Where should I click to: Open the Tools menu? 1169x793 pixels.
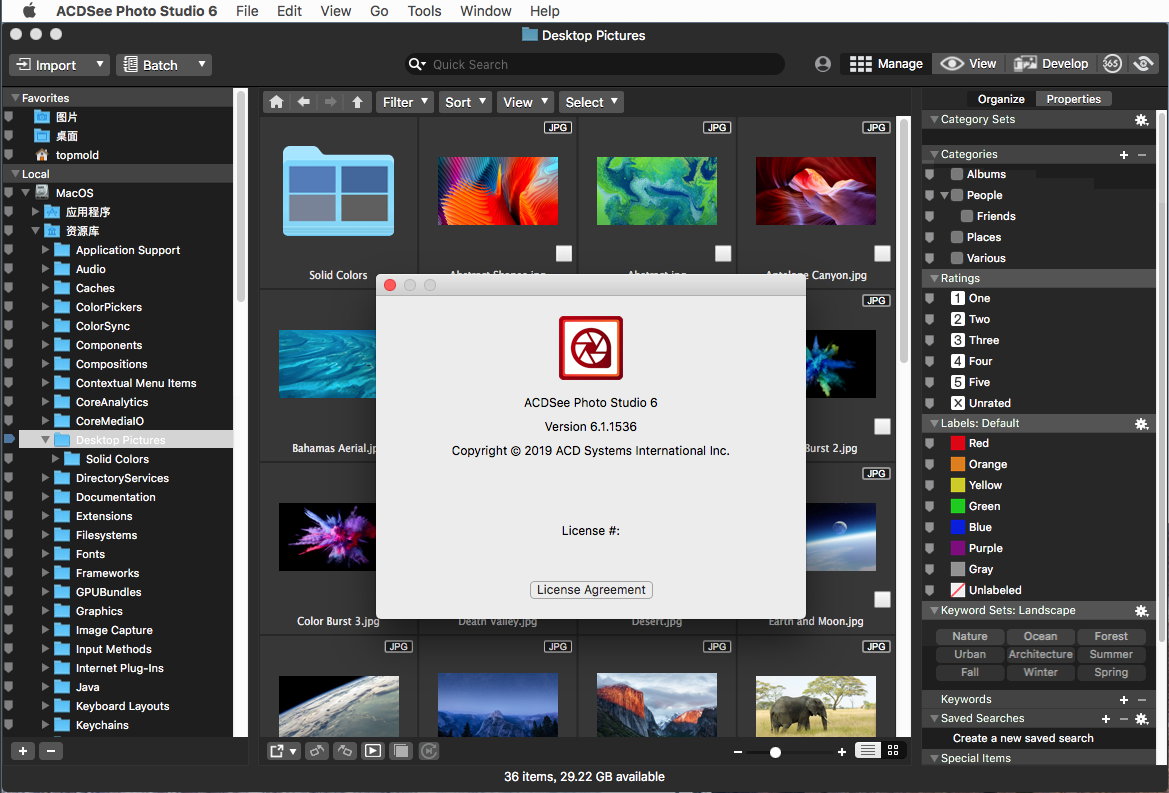click(424, 11)
